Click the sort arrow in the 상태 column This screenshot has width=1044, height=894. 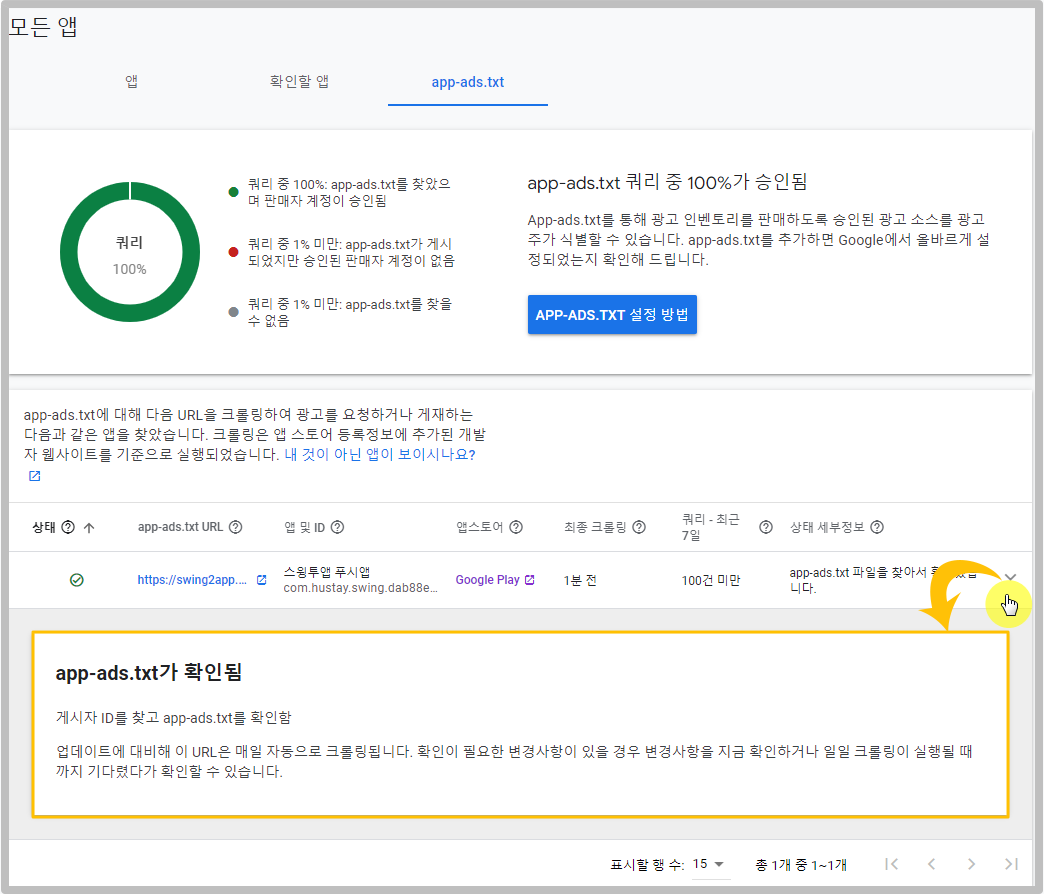[89, 528]
